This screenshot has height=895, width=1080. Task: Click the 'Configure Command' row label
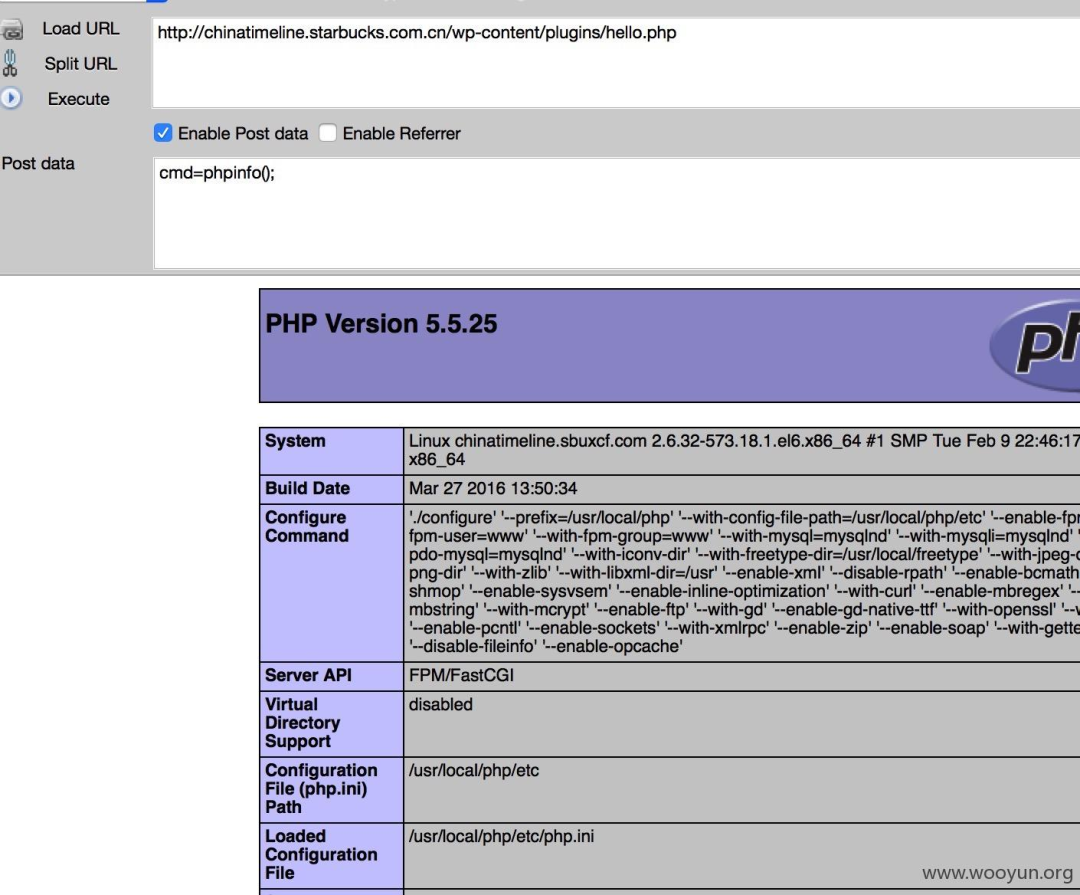(x=307, y=526)
